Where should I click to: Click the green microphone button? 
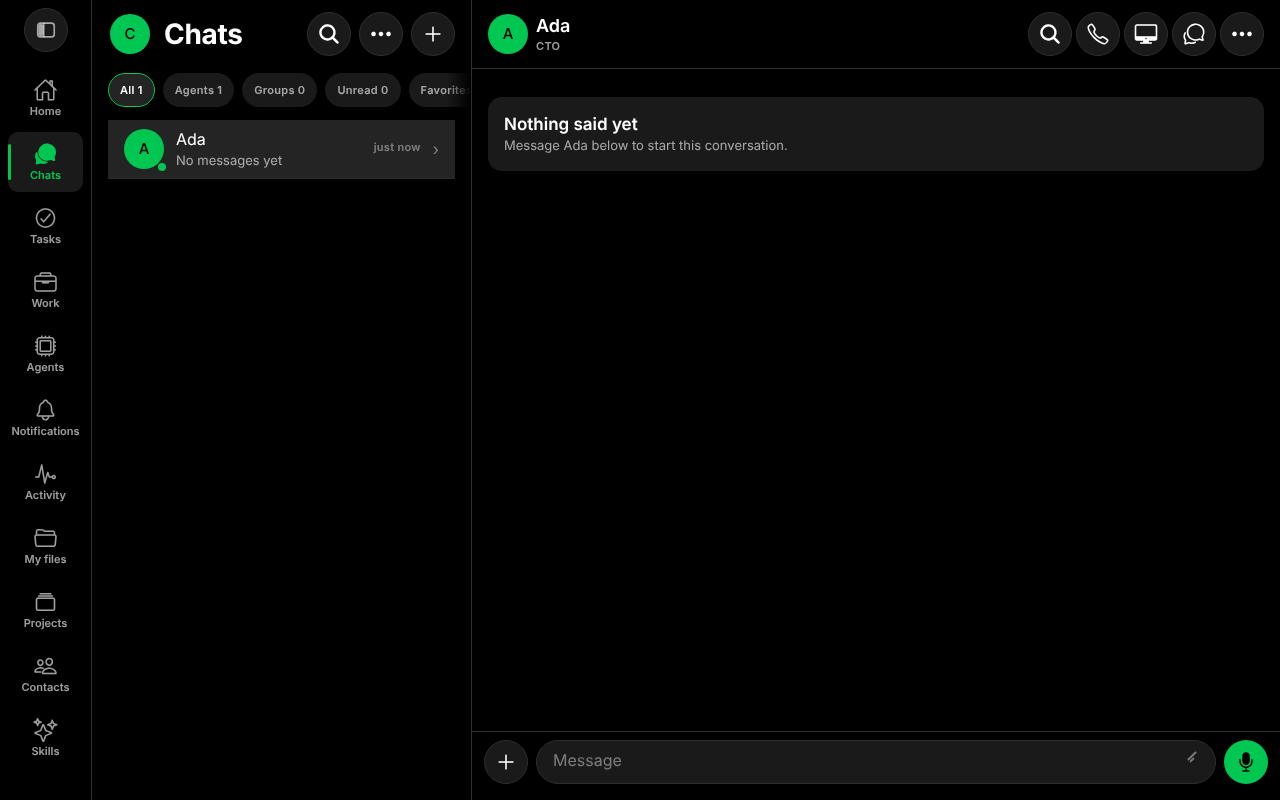[x=1246, y=762]
